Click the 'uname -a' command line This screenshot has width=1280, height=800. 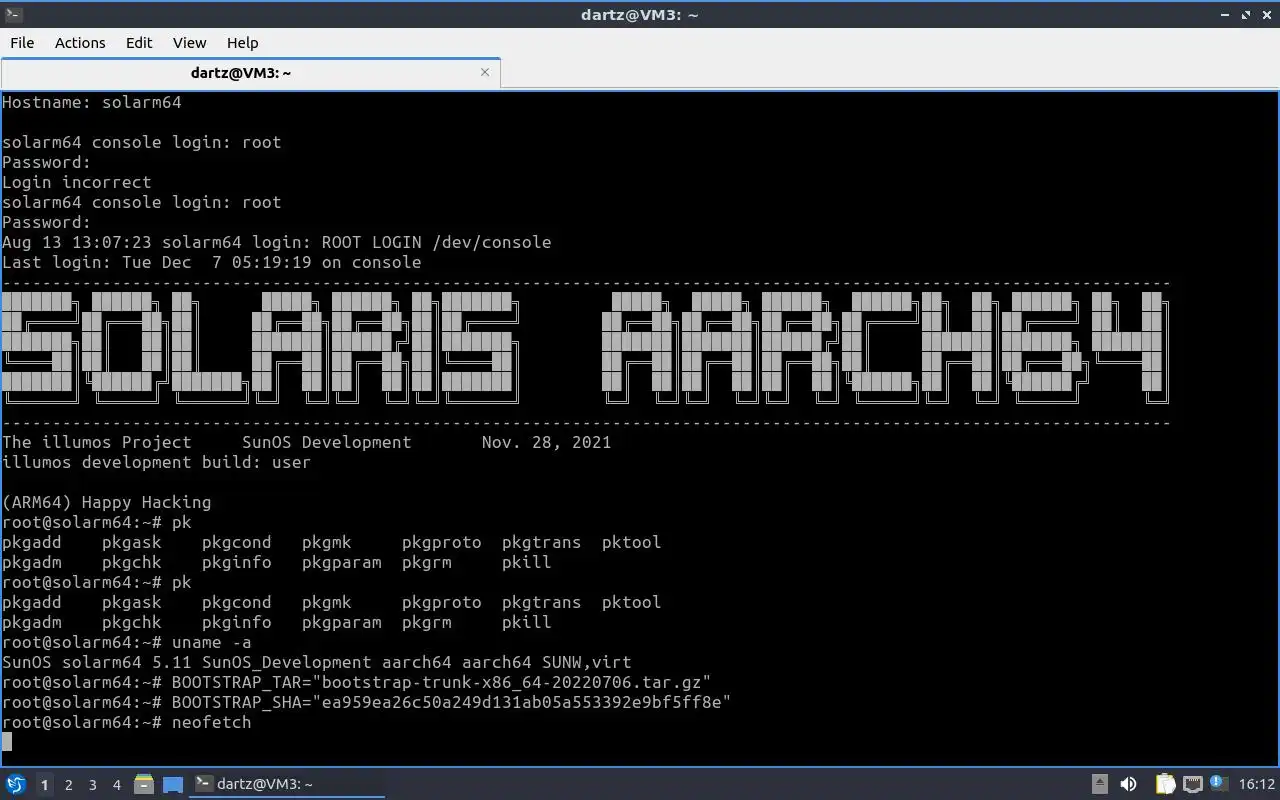[127, 642]
